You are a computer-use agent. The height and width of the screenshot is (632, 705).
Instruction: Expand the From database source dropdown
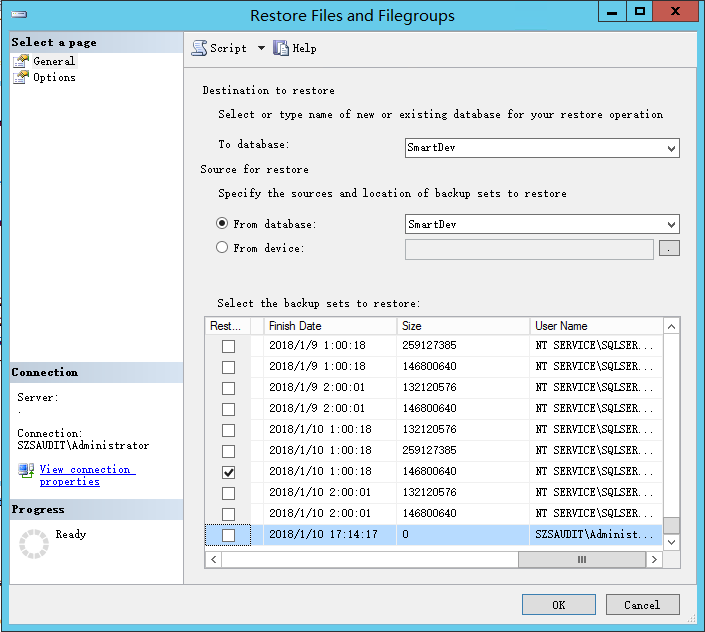tap(671, 225)
